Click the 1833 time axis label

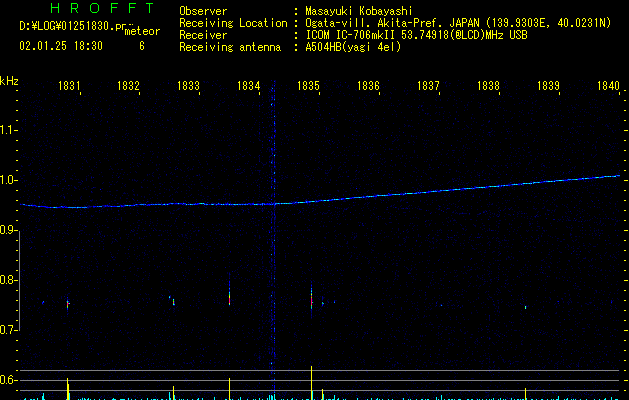[x=188, y=86]
